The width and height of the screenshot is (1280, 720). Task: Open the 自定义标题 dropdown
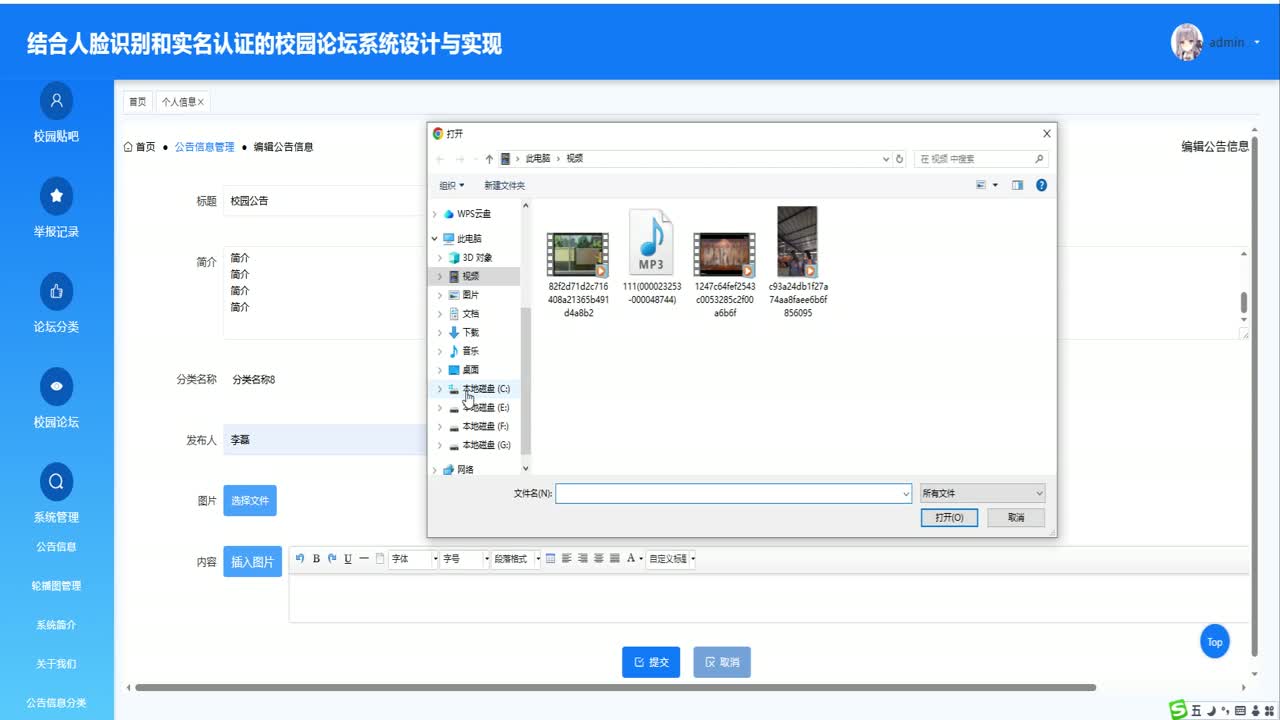(x=671, y=559)
